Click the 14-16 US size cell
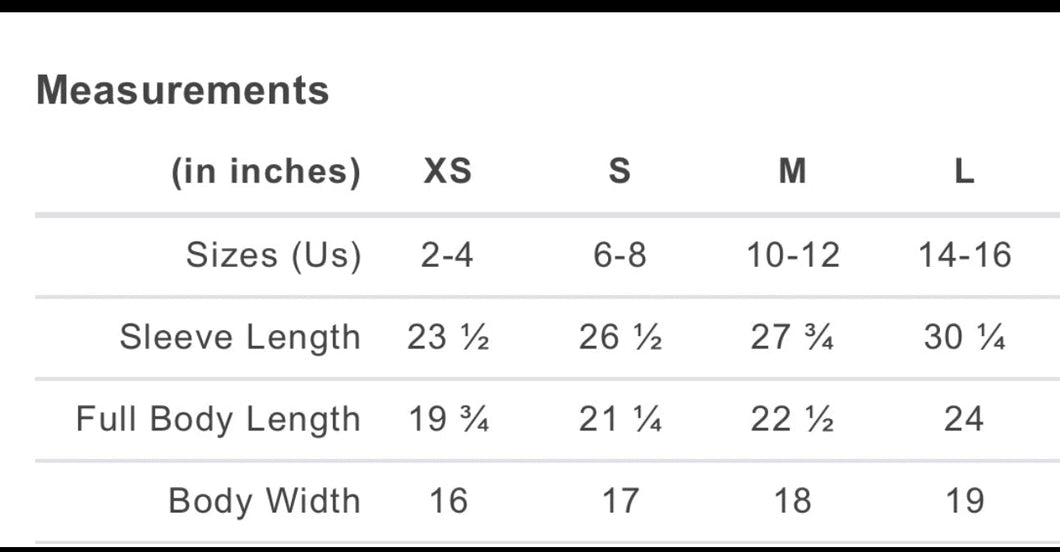Image resolution: width=1060 pixels, height=552 pixels. click(x=965, y=255)
